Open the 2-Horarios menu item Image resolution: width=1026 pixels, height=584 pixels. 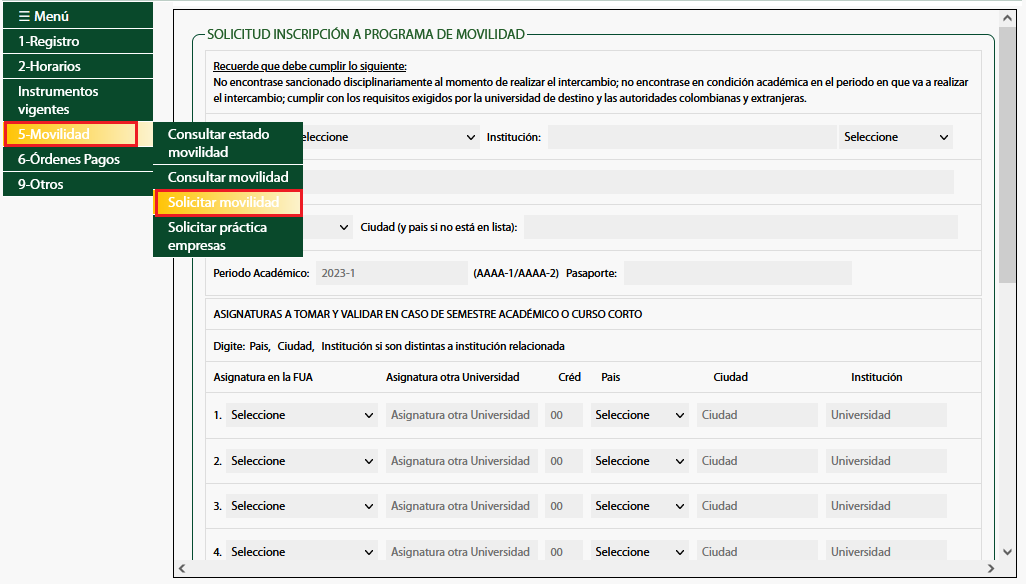(x=78, y=66)
